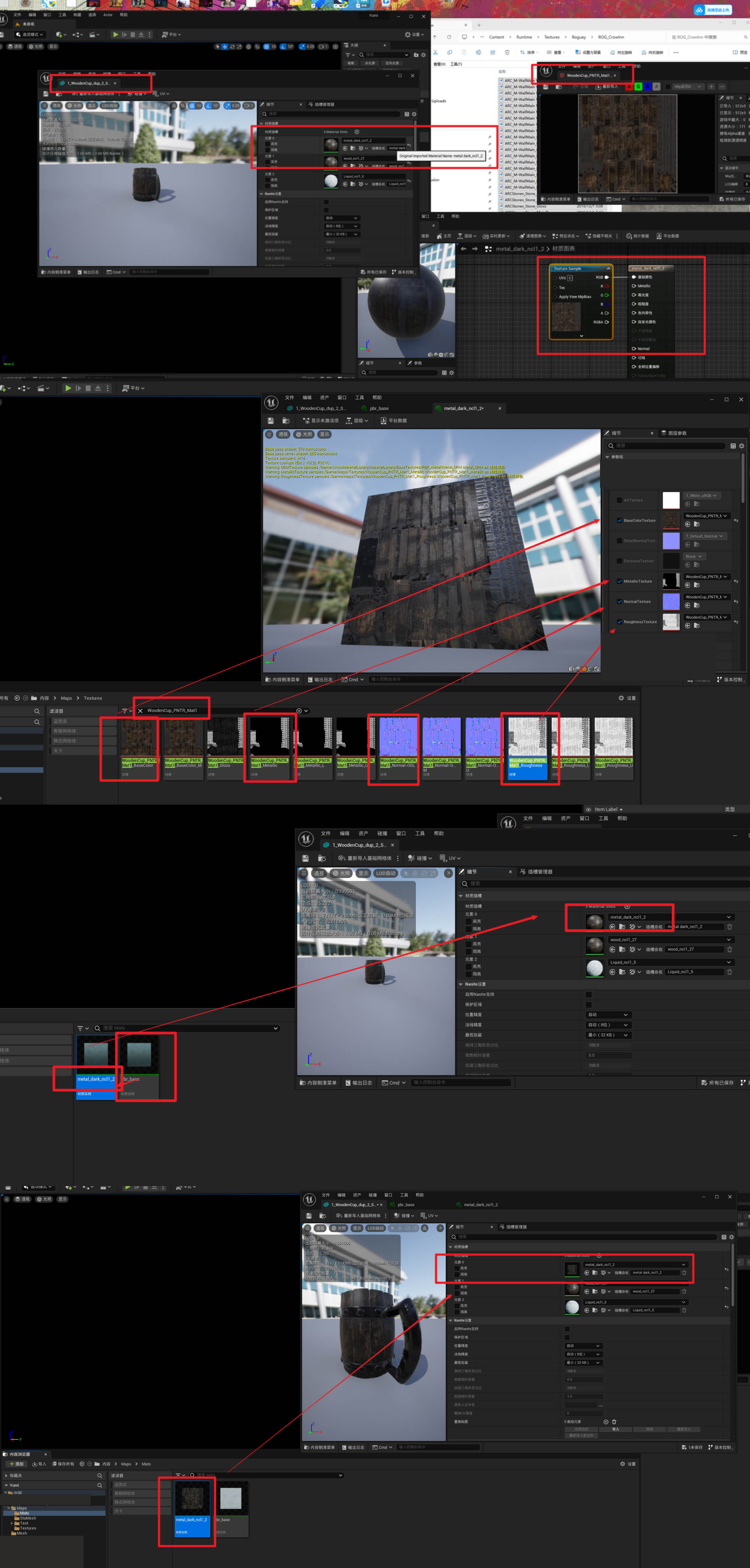Enable the AOTexture parameter checkbox
Screen dimensions: 750x1568
[x=619, y=500]
